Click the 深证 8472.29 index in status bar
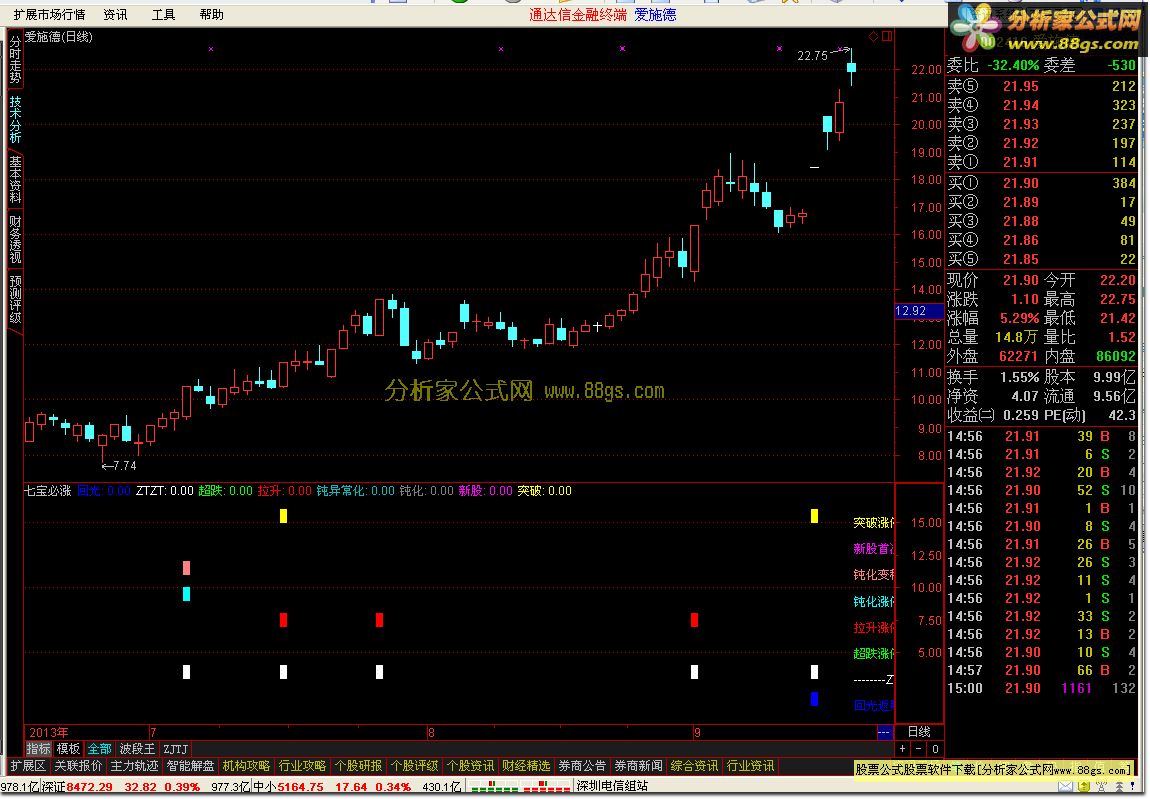Viewport: 1150px width, 799px height. 77,787
